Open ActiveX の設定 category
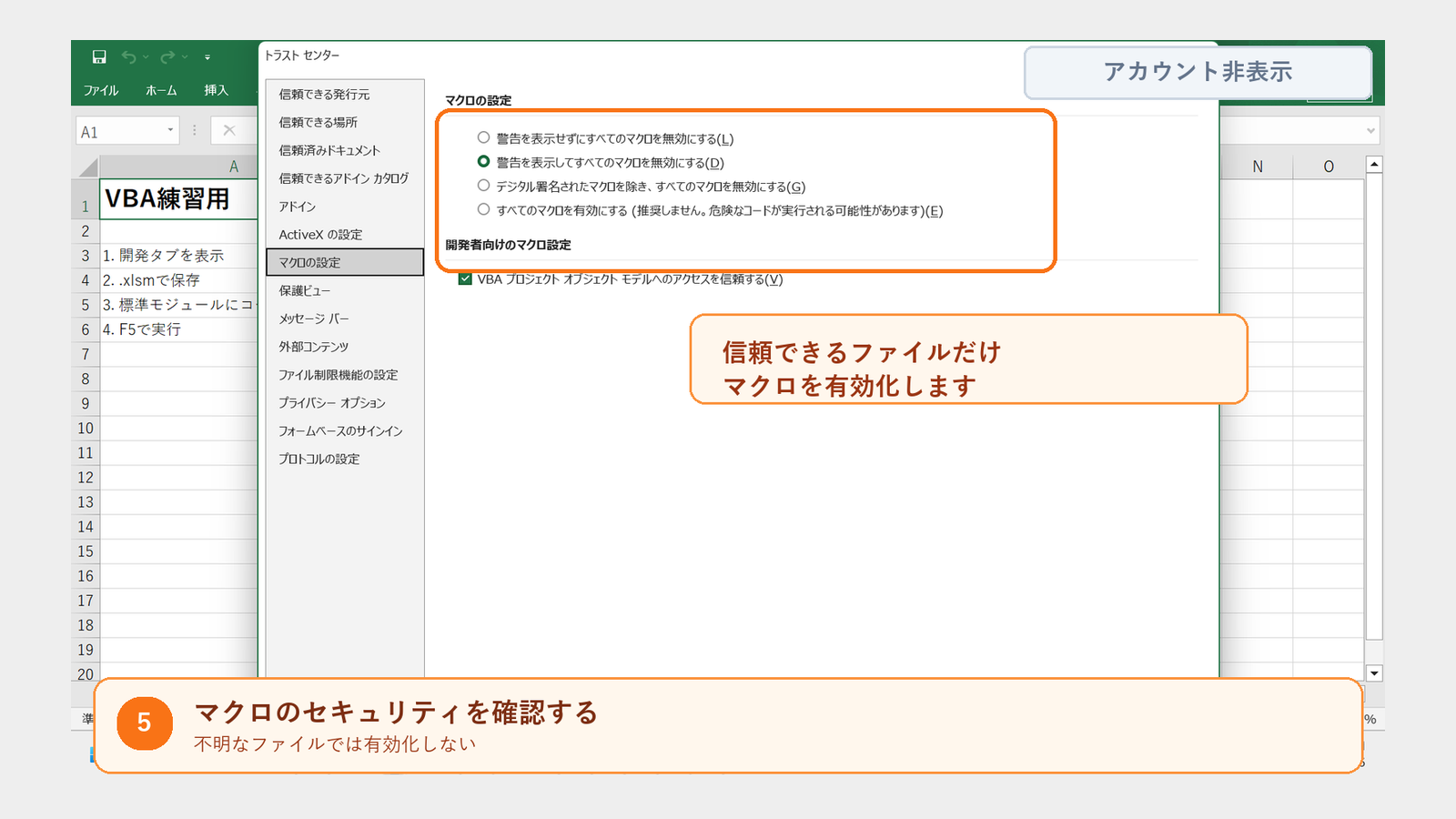Image resolution: width=1456 pixels, height=819 pixels. [345, 234]
